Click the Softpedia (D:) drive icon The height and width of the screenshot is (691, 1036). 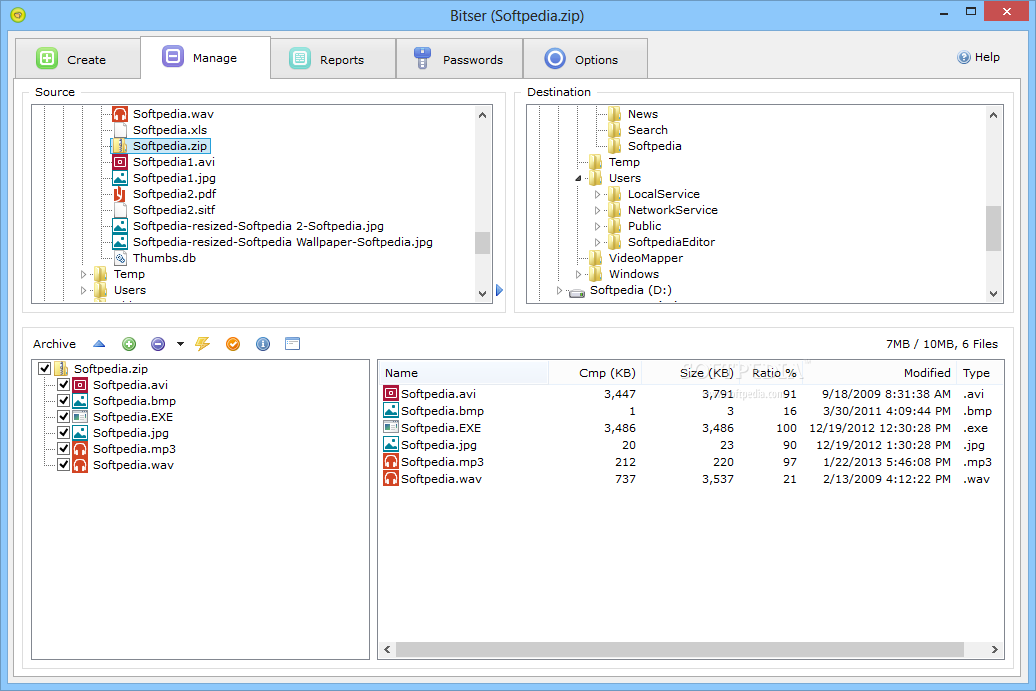point(577,293)
